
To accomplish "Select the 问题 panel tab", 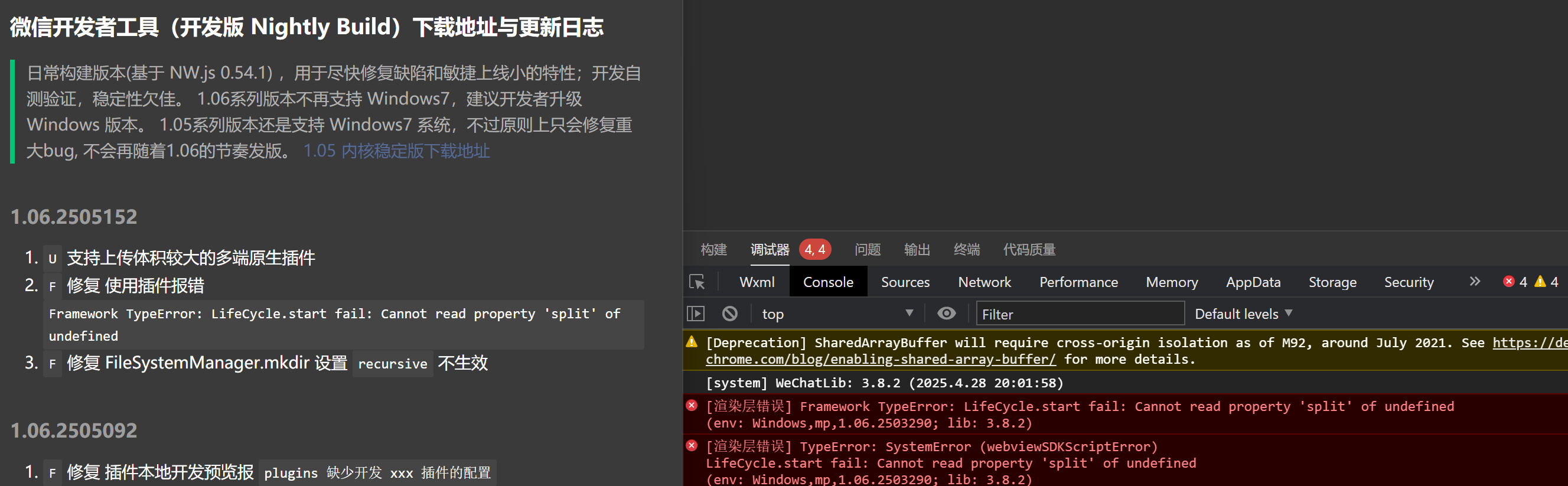I will 868,249.
